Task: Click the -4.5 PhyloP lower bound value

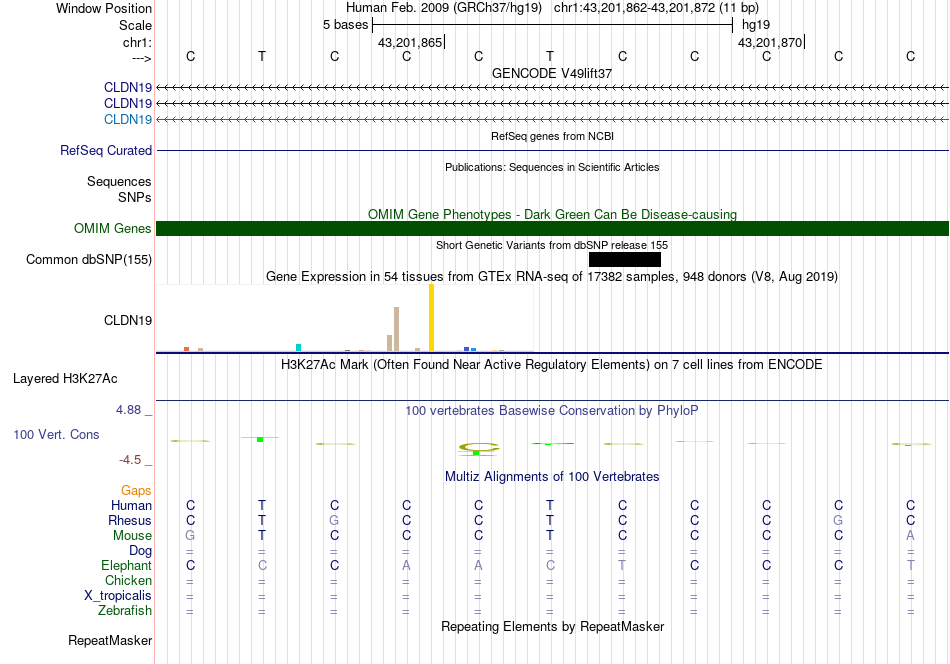Action: point(130,460)
